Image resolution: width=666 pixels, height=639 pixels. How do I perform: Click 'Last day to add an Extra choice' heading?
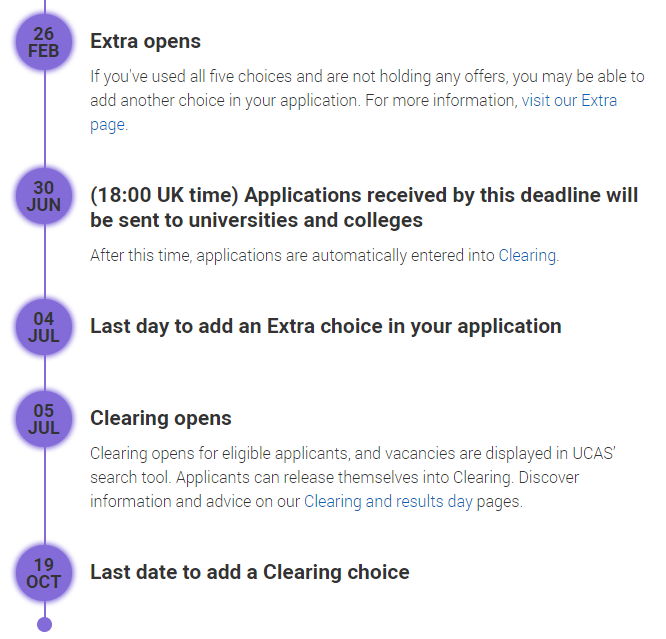(x=326, y=326)
